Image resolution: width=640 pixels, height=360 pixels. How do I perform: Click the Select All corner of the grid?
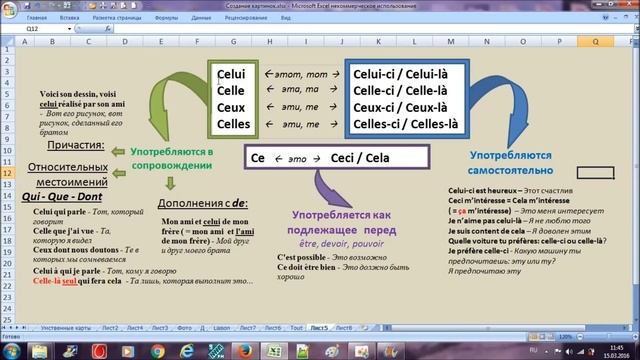click(x=8, y=41)
